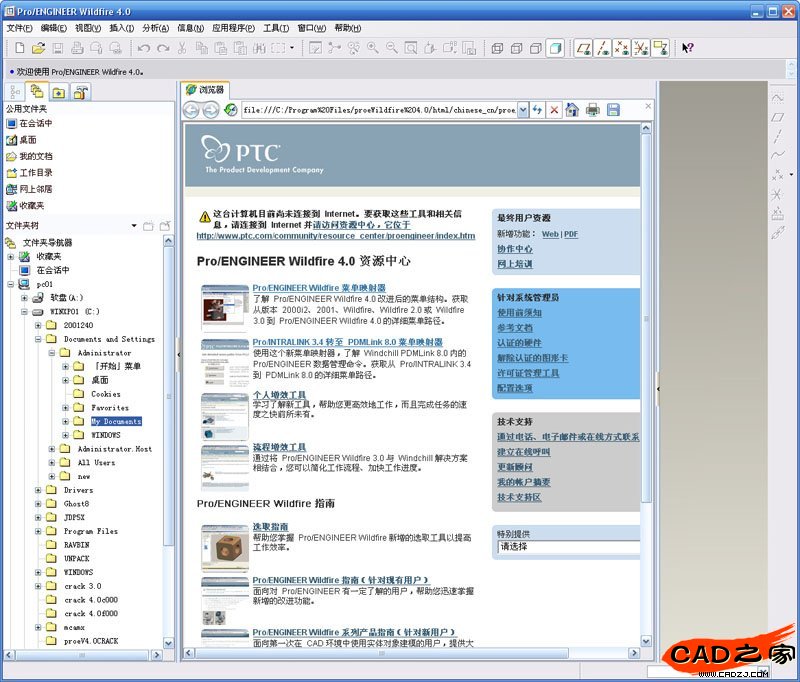Click the coordinate system tool in right toolbar
Viewport: 800px width, 682px height.
[x=777, y=194]
